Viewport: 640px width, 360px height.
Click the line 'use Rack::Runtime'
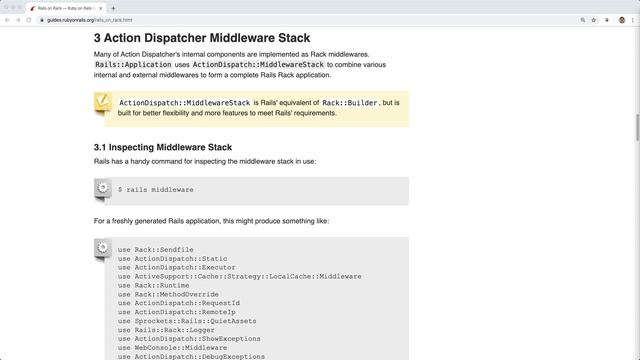coord(153,286)
